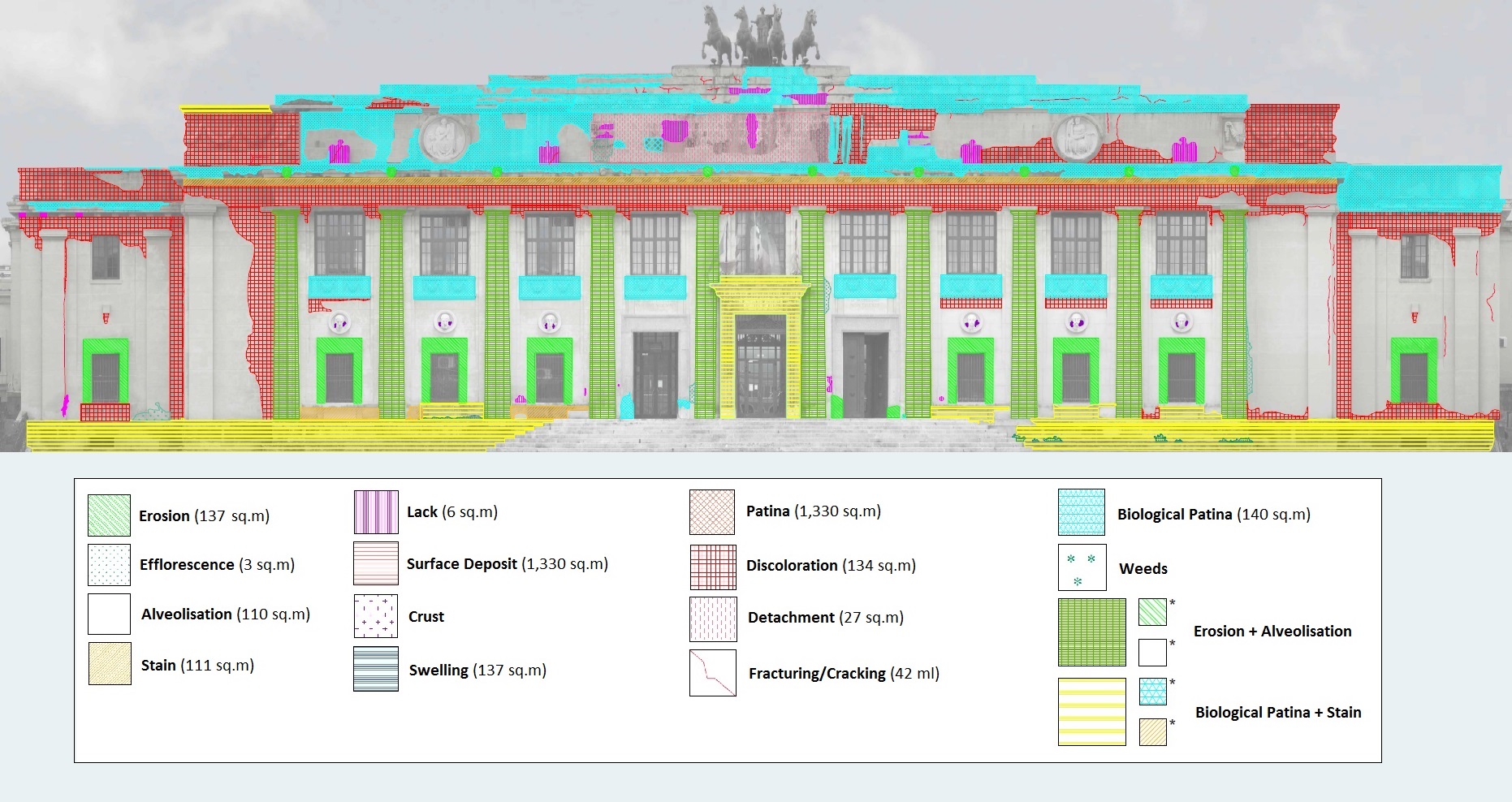Viewport: 1512px width, 802px height.
Task: Click the green hatched swatch left of 'Erosion (137 sq.m)'
Action: [x=109, y=515]
